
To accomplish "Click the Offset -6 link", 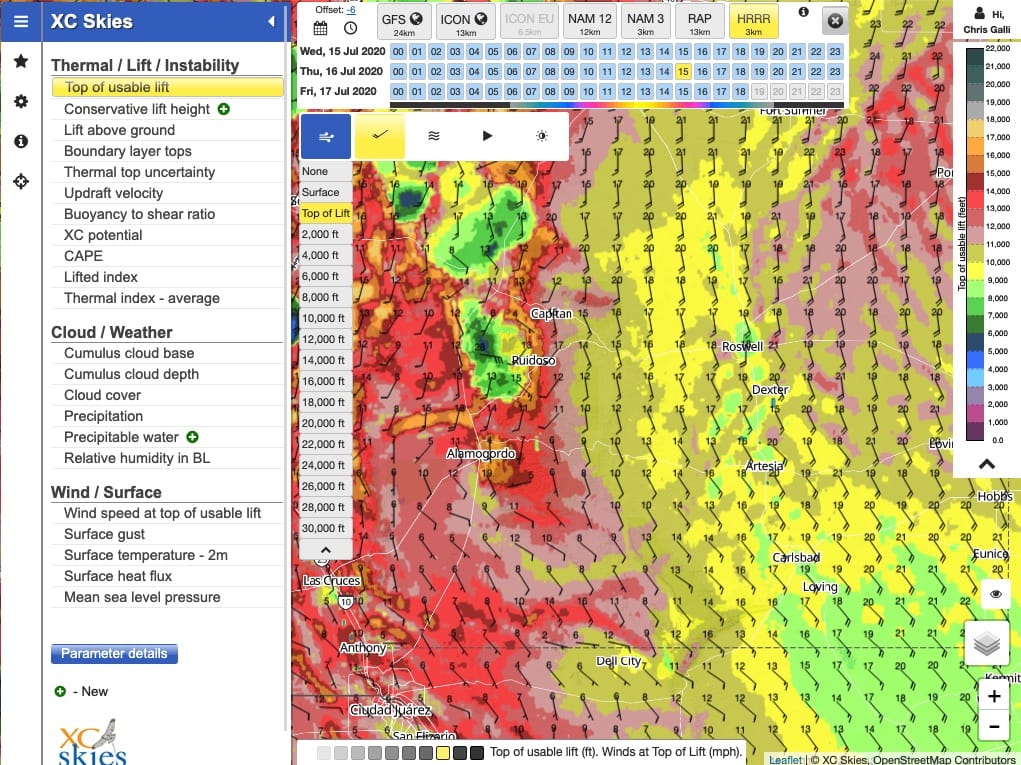I will tap(351, 10).
